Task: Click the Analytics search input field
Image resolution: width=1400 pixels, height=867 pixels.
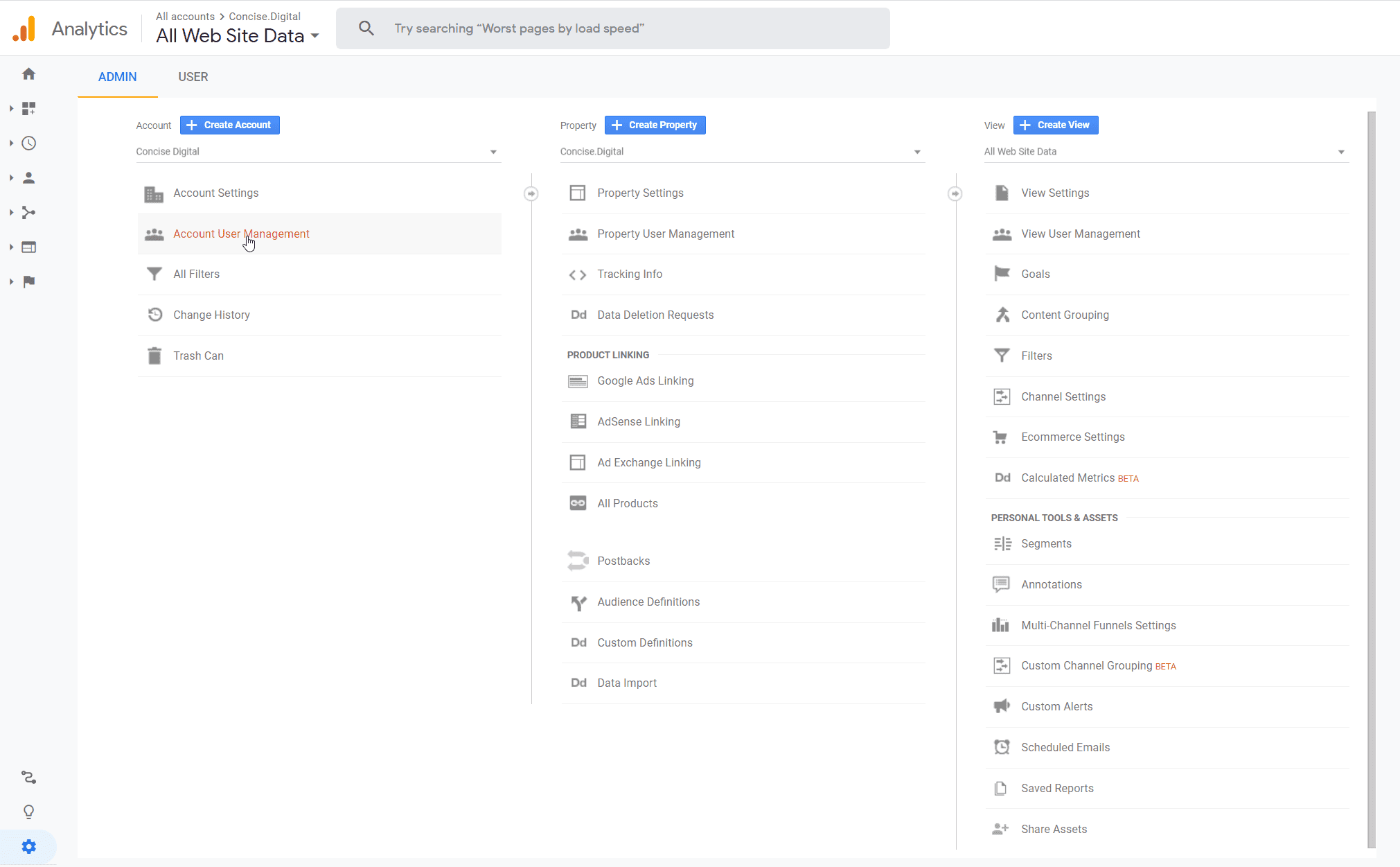Action: pos(623,28)
